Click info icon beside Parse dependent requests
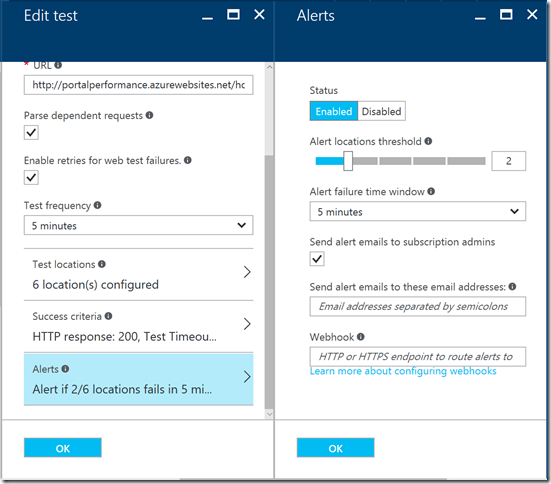This screenshot has height=484, width=551. tap(149, 115)
